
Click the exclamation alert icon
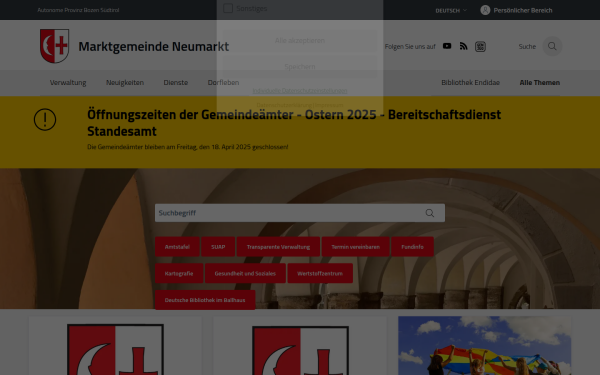point(45,119)
